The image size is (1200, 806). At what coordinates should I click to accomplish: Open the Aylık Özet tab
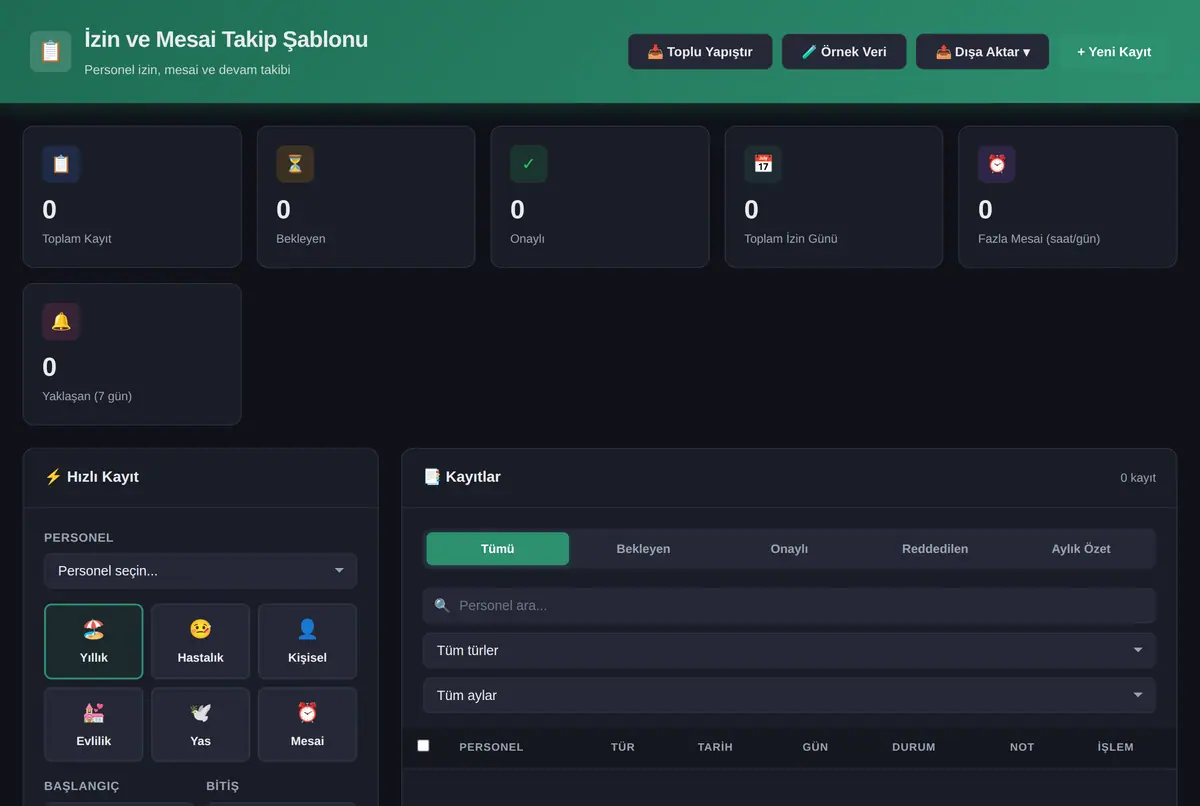click(x=1081, y=549)
